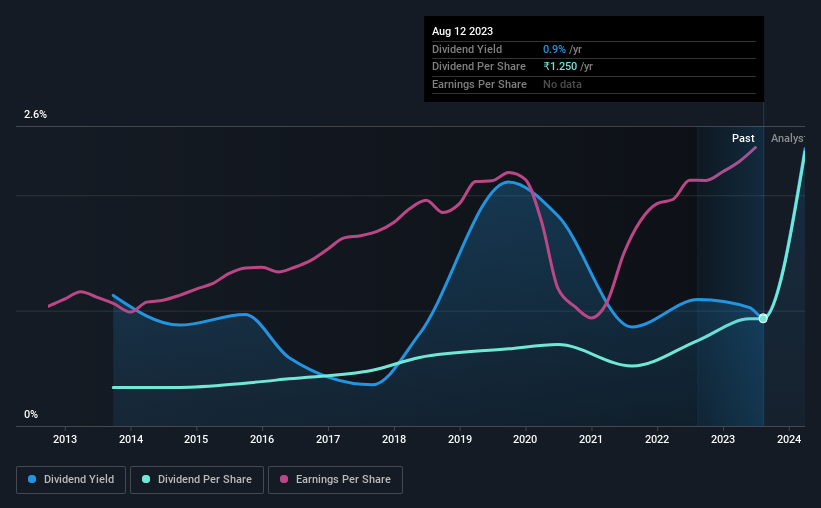Screen dimensions: 821x508
Task: Click the highlighted data point marker on chart
Action: pyautogui.click(x=763, y=318)
